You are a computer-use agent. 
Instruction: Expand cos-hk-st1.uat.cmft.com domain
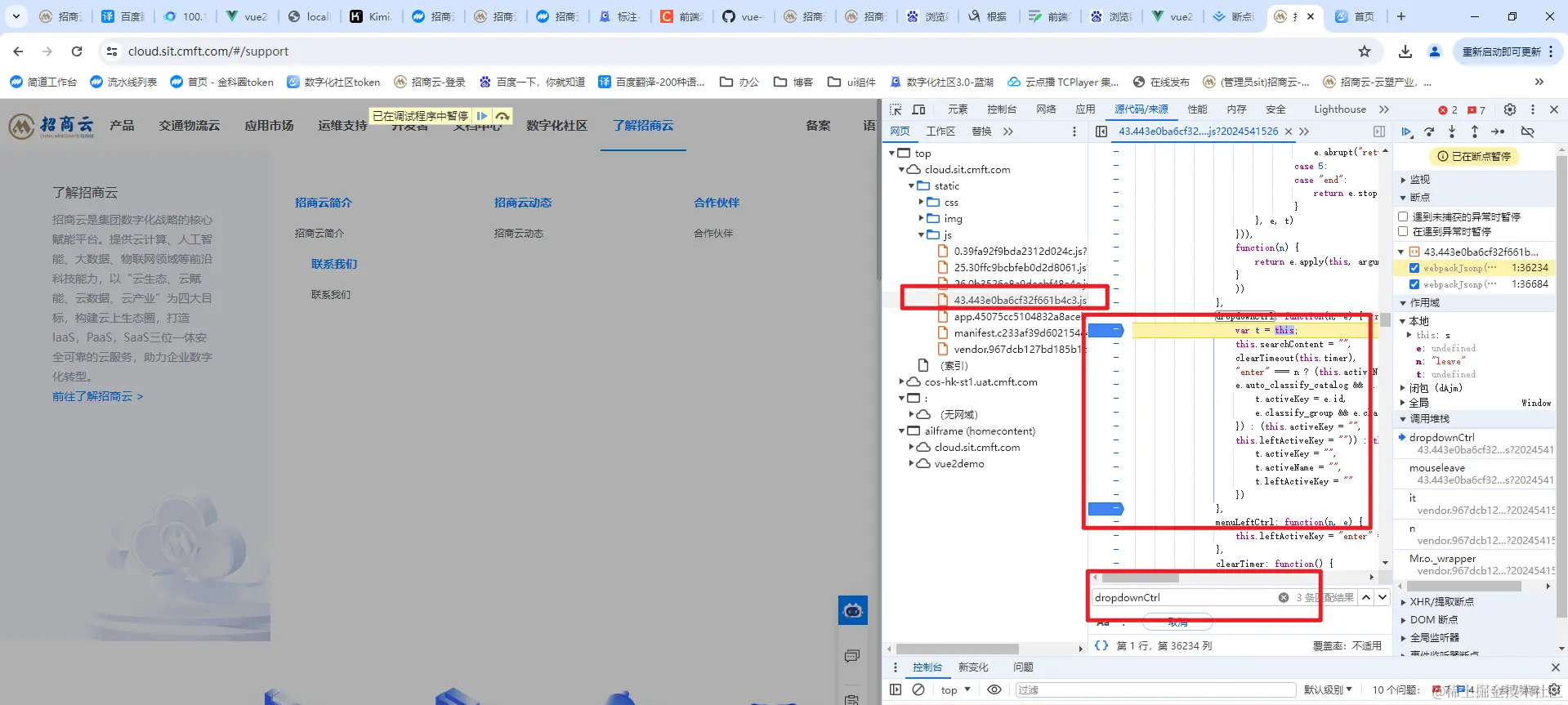pos(901,382)
